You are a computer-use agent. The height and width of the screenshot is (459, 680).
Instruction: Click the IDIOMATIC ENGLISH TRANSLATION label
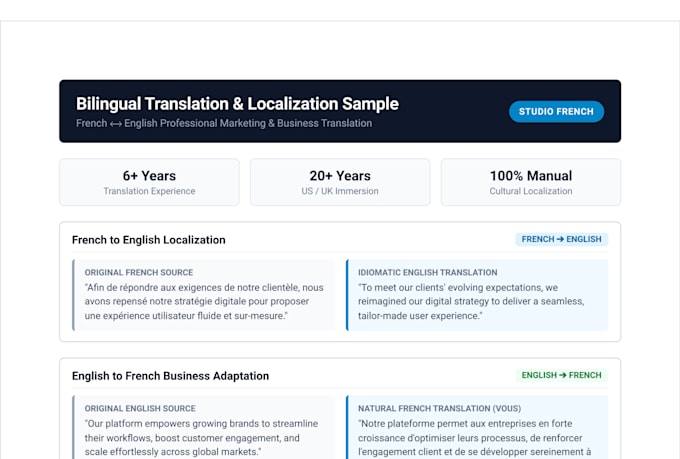coord(428,272)
